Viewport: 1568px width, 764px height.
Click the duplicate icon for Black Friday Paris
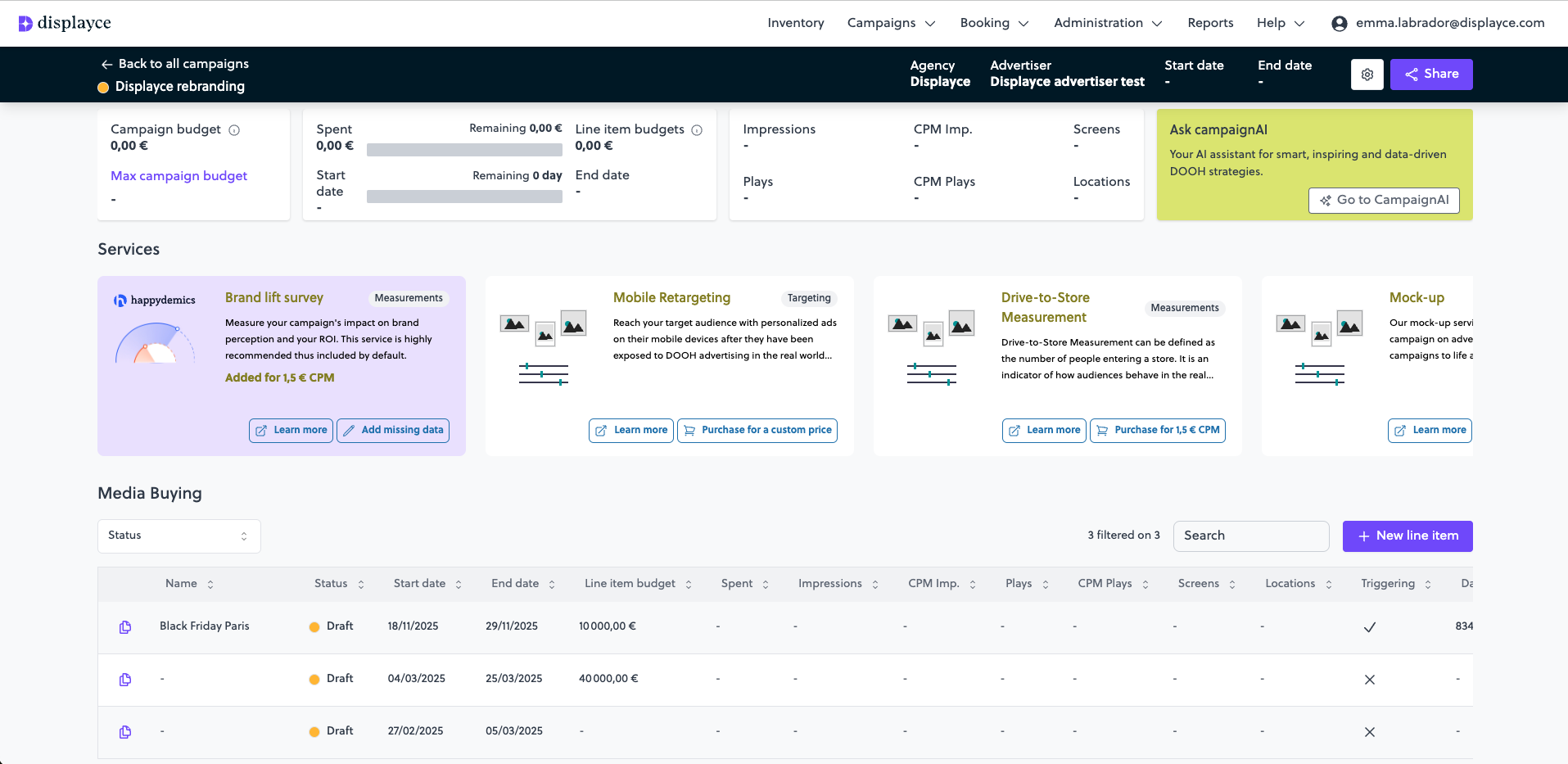pyautogui.click(x=125, y=627)
